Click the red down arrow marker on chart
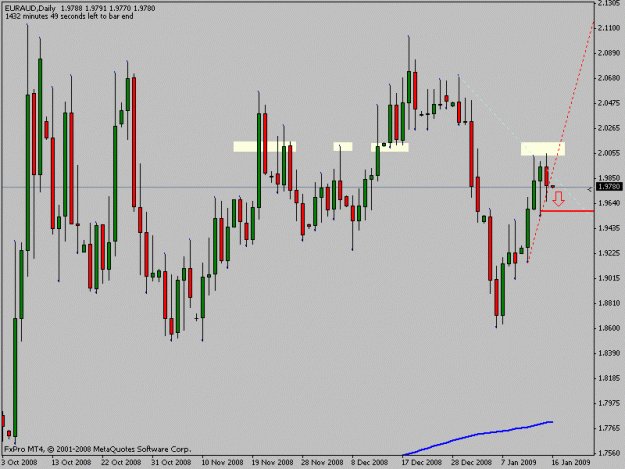This screenshot has height=469, width=625. tap(558, 198)
